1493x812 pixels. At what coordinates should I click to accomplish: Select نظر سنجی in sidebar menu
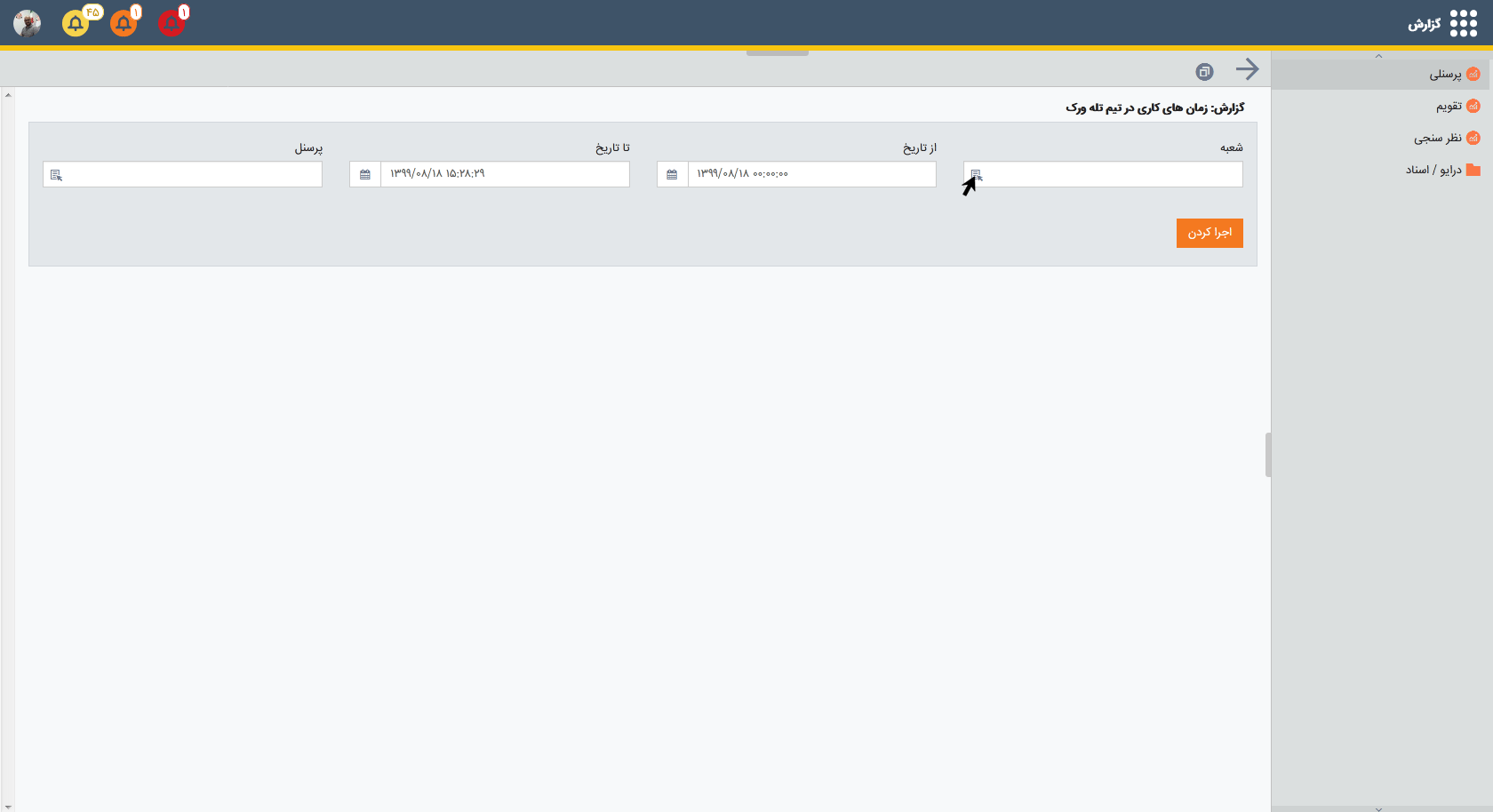[1438, 138]
